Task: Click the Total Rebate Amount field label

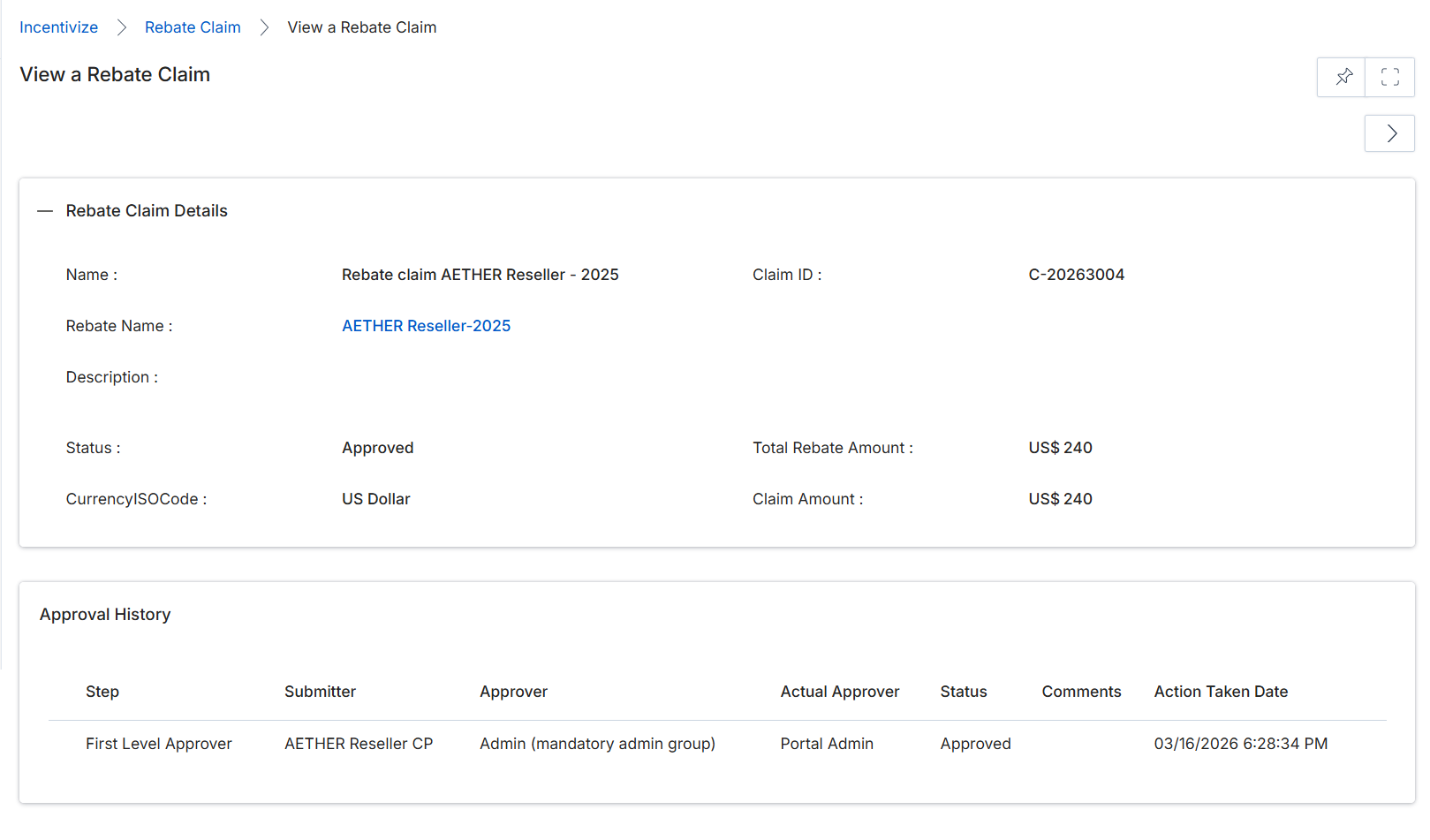Action: click(833, 448)
